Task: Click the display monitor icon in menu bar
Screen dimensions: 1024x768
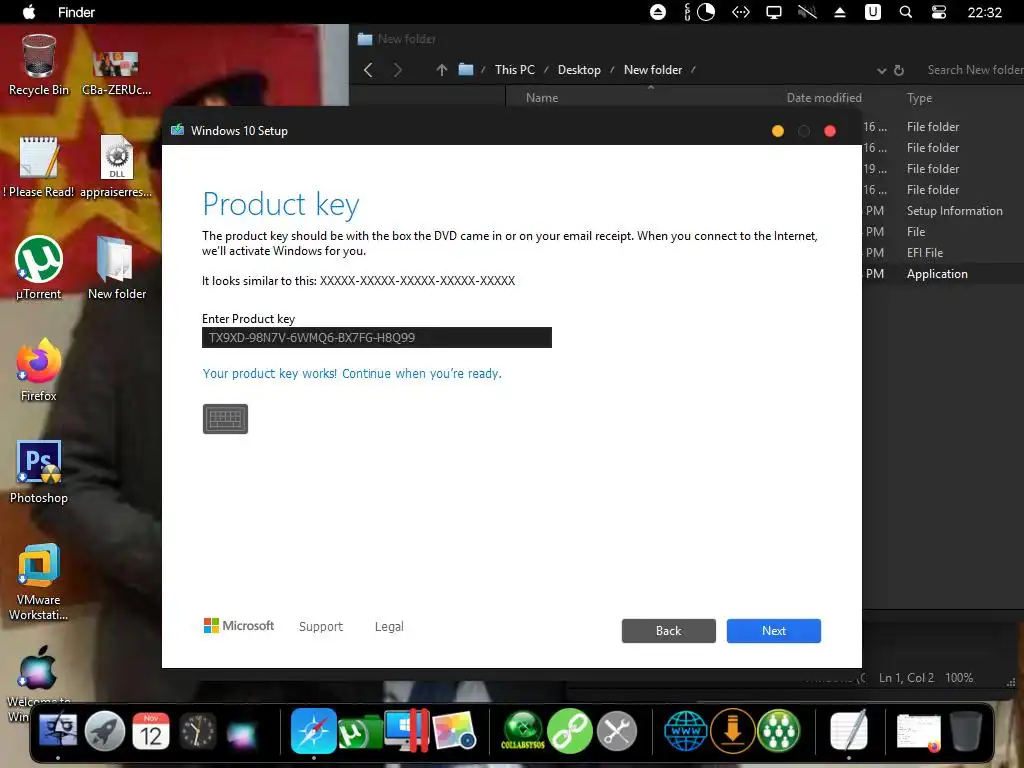Action: (x=774, y=12)
